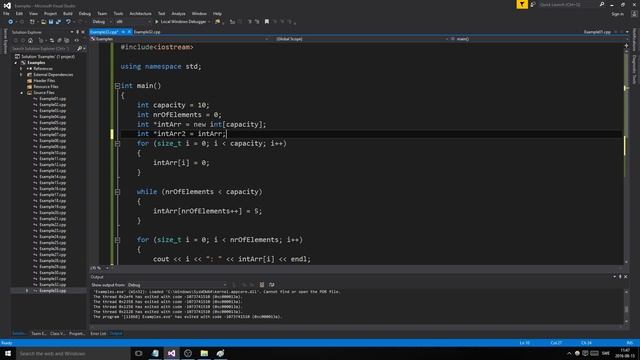Expand the References node
Image resolution: width=640 pixels, height=360 pixels.
click(x=22, y=69)
